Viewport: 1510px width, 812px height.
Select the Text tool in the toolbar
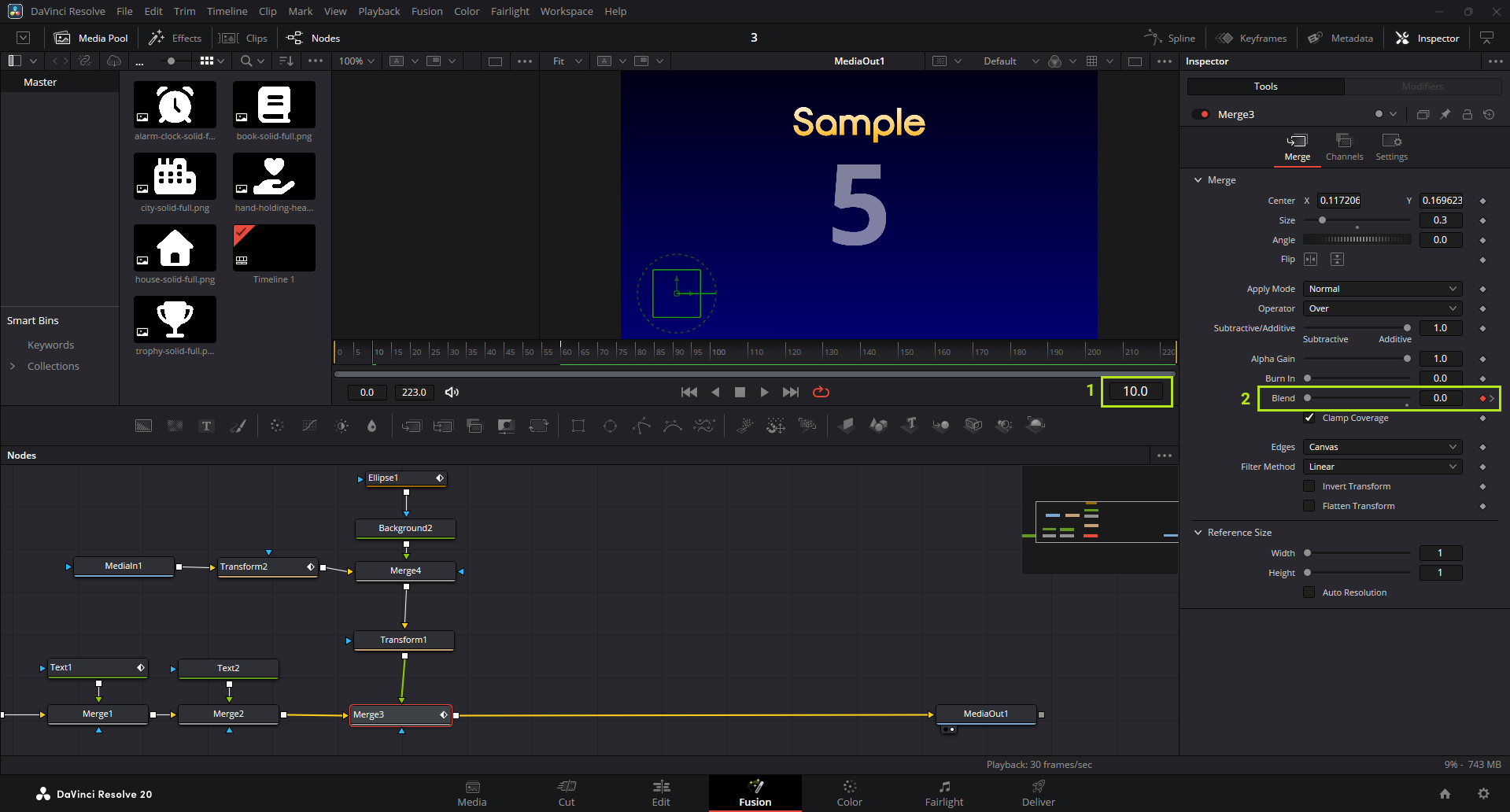(x=206, y=426)
